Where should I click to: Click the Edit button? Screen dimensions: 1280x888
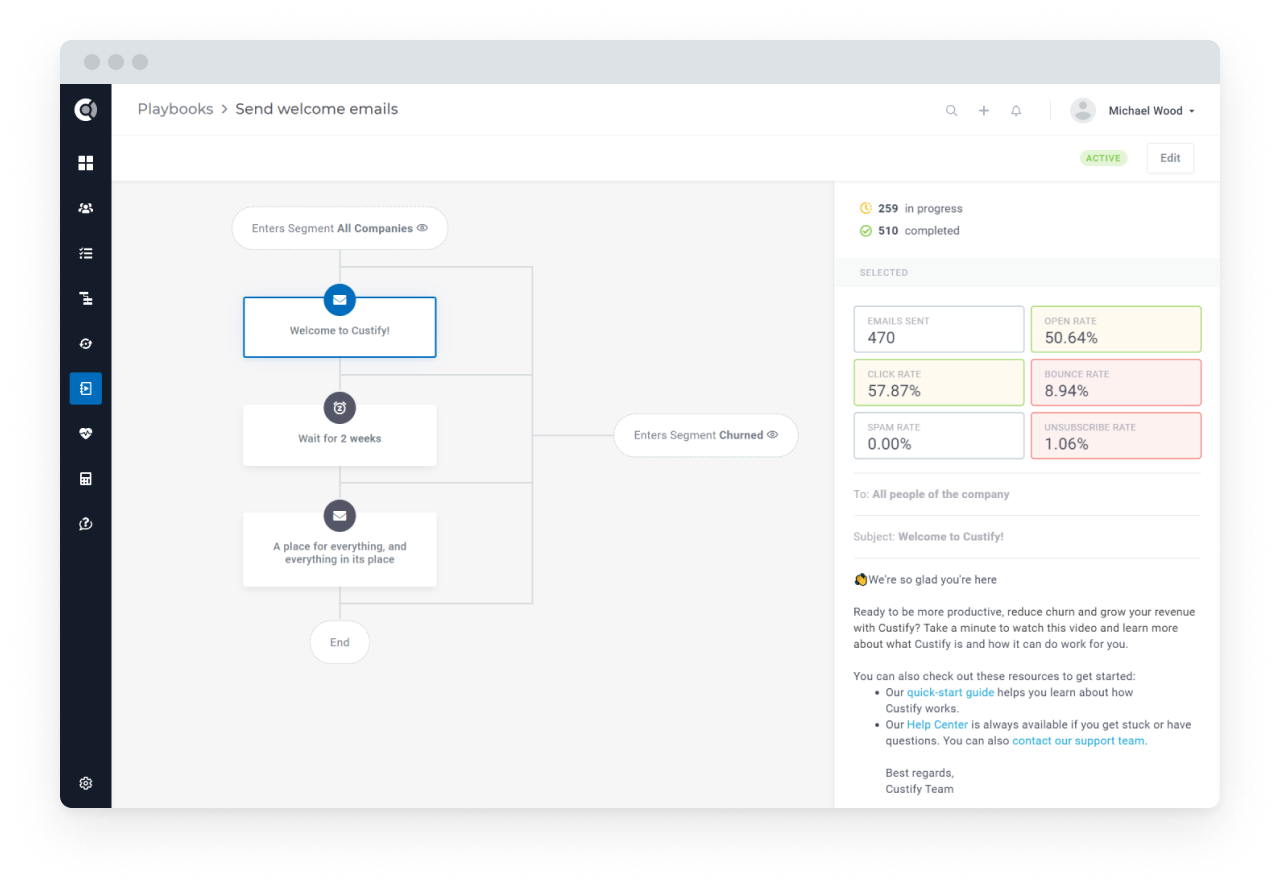pyautogui.click(x=1169, y=157)
